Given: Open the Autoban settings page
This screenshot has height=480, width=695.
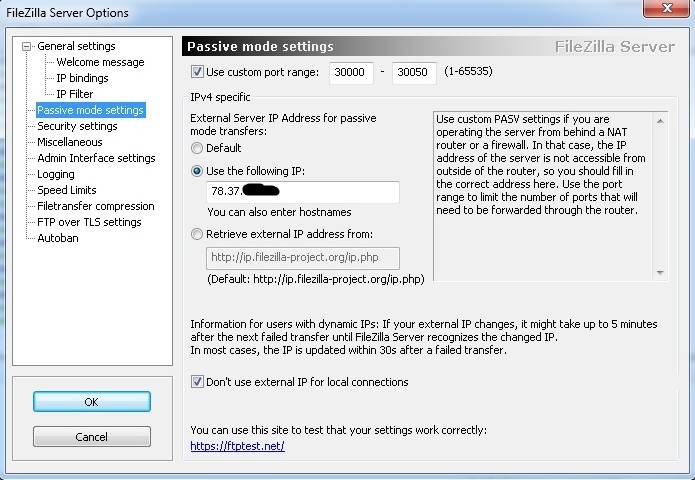Looking at the screenshot, I should 58,238.
